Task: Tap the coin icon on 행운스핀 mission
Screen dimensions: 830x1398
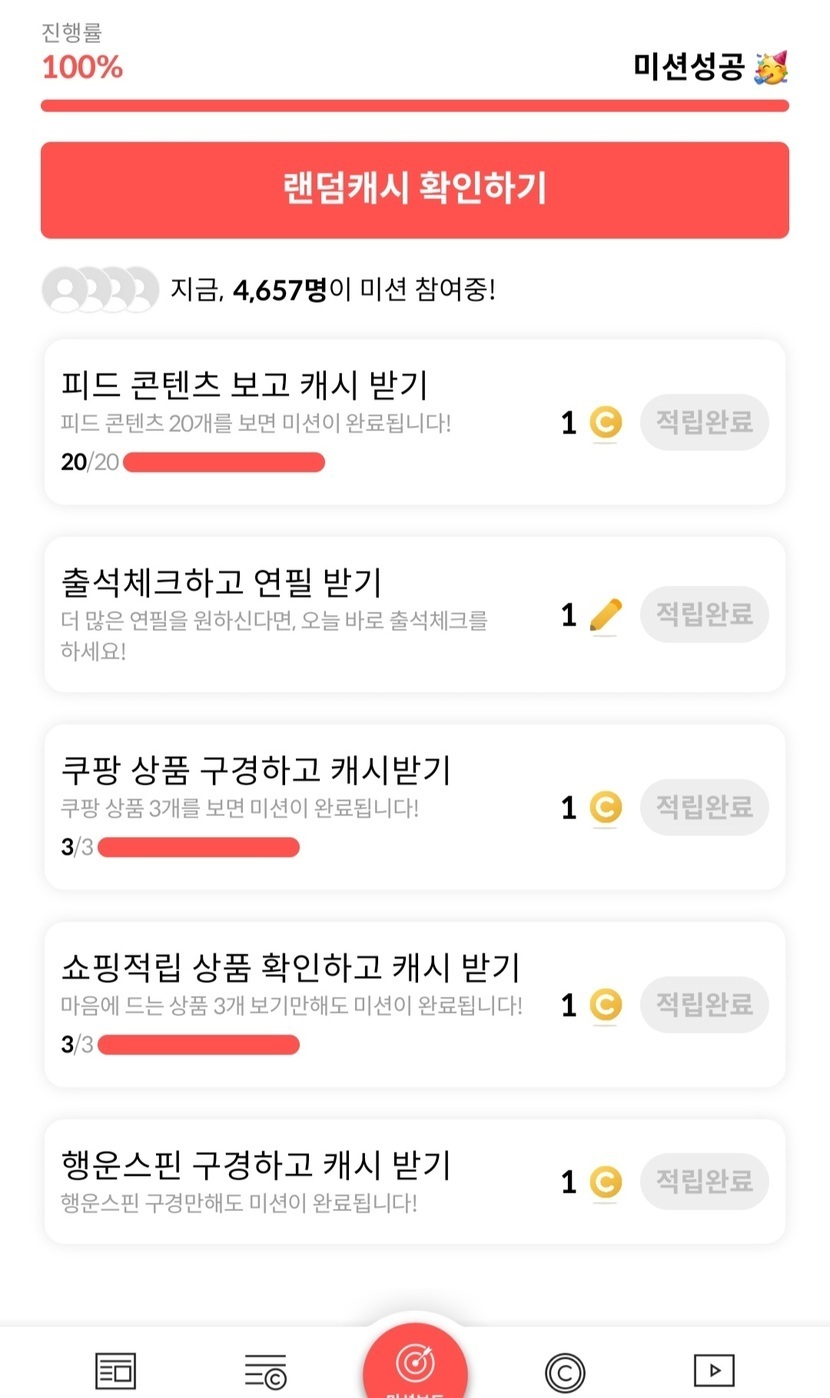Action: [605, 1182]
